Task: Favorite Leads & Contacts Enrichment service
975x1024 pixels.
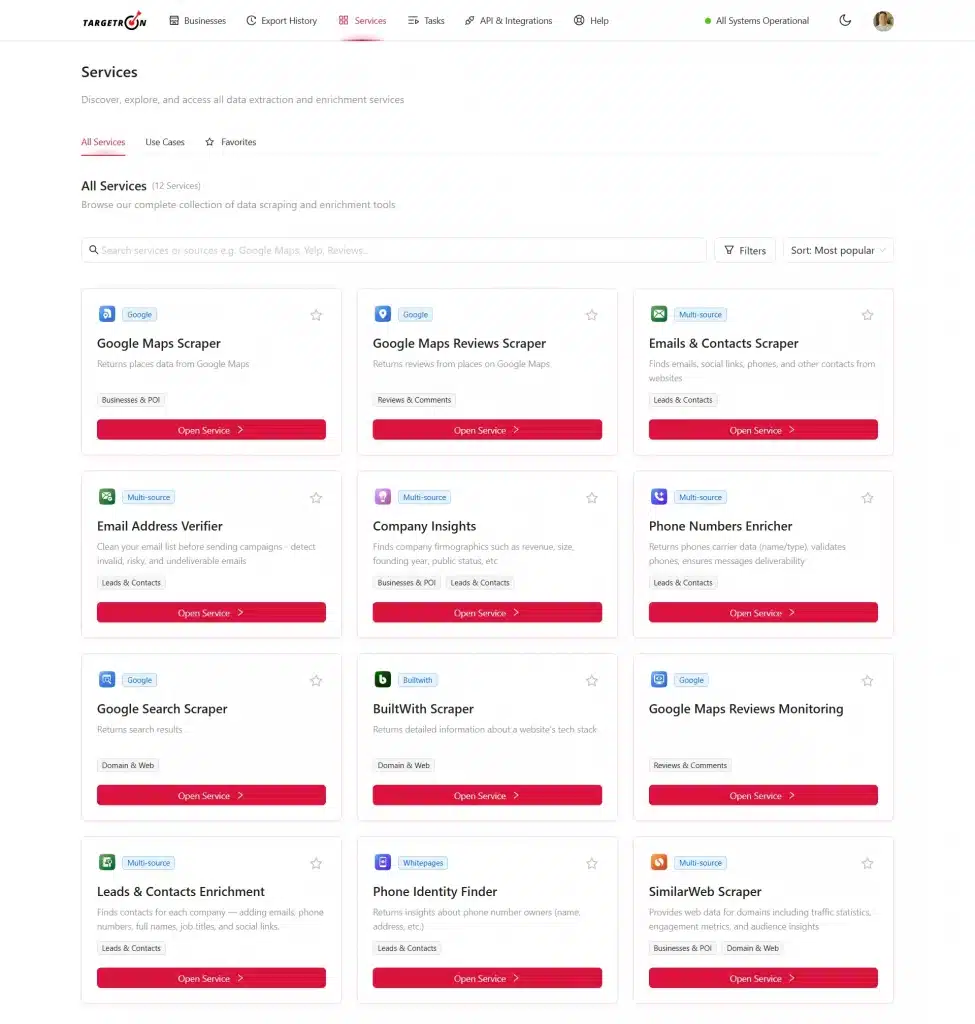Action: click(x=316, y=863)
